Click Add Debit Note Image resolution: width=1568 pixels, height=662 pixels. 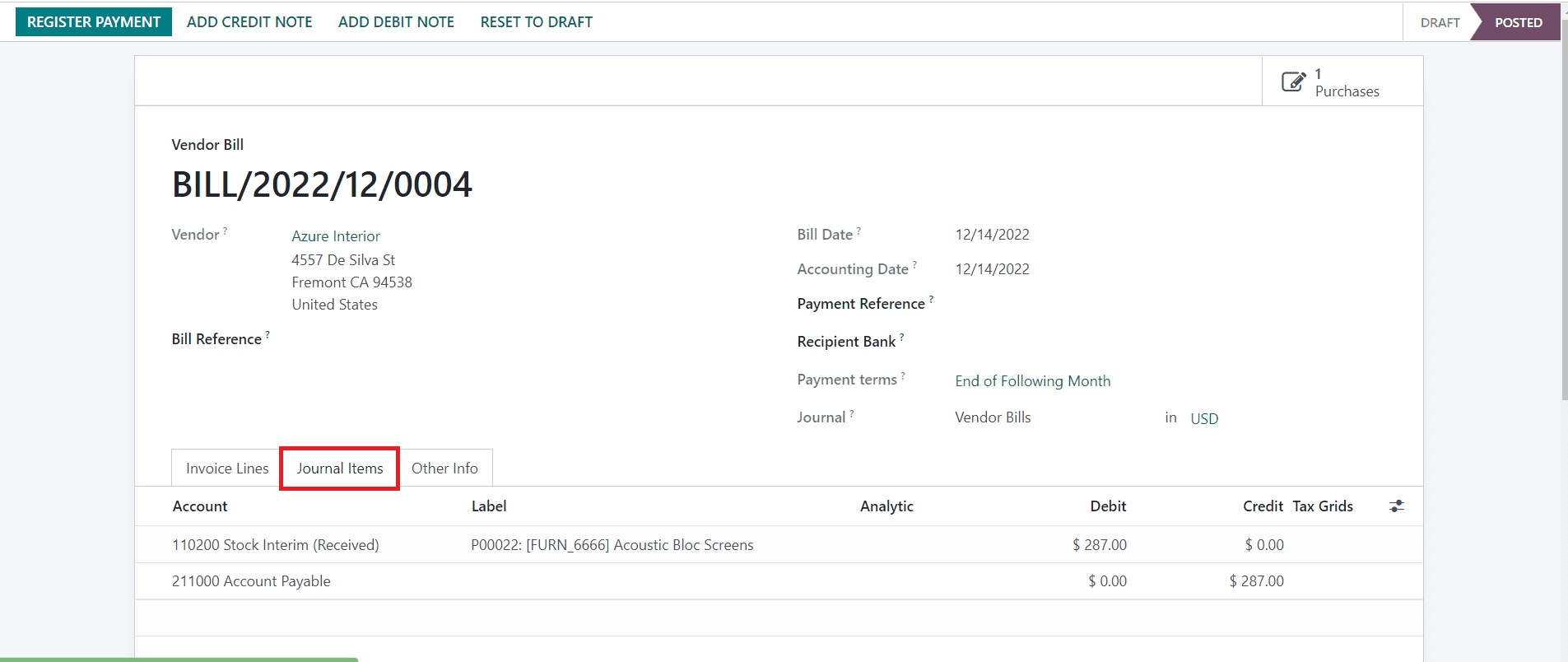(396, 22)
